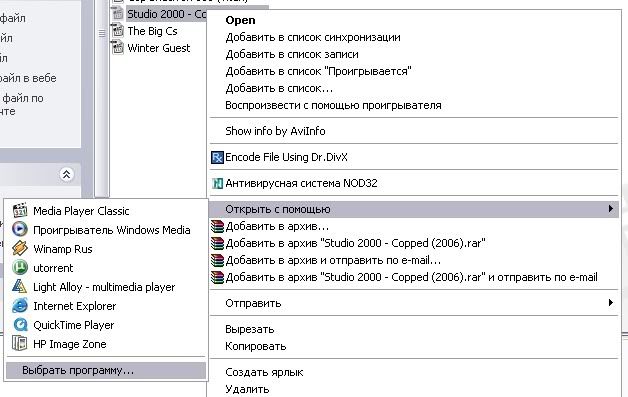Collapse the sidebar panel with chevron button
Image resolution: width=628 pixels, height=397 pixels.
pyautogui.click(x=66, y=174)
